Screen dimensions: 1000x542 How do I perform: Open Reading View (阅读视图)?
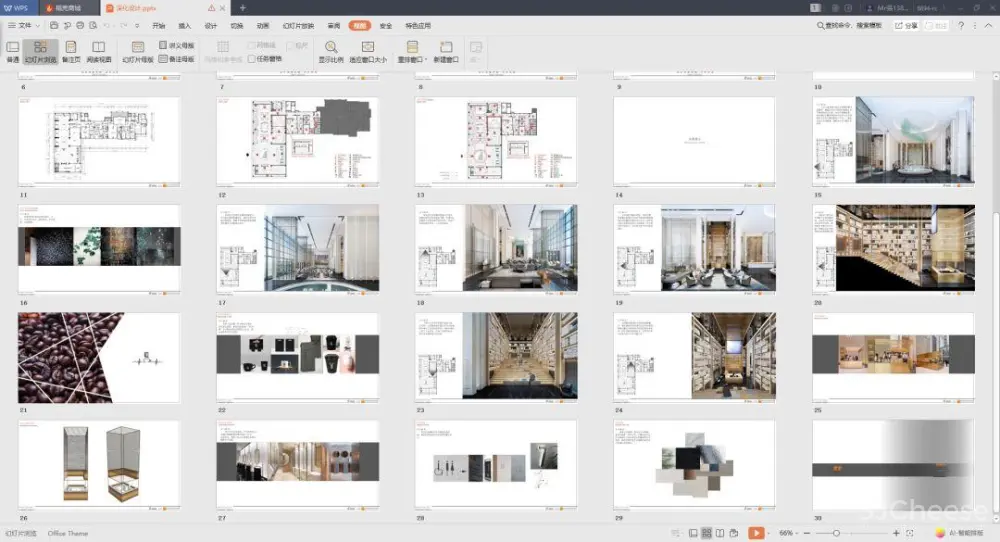[x=99, y=51]
